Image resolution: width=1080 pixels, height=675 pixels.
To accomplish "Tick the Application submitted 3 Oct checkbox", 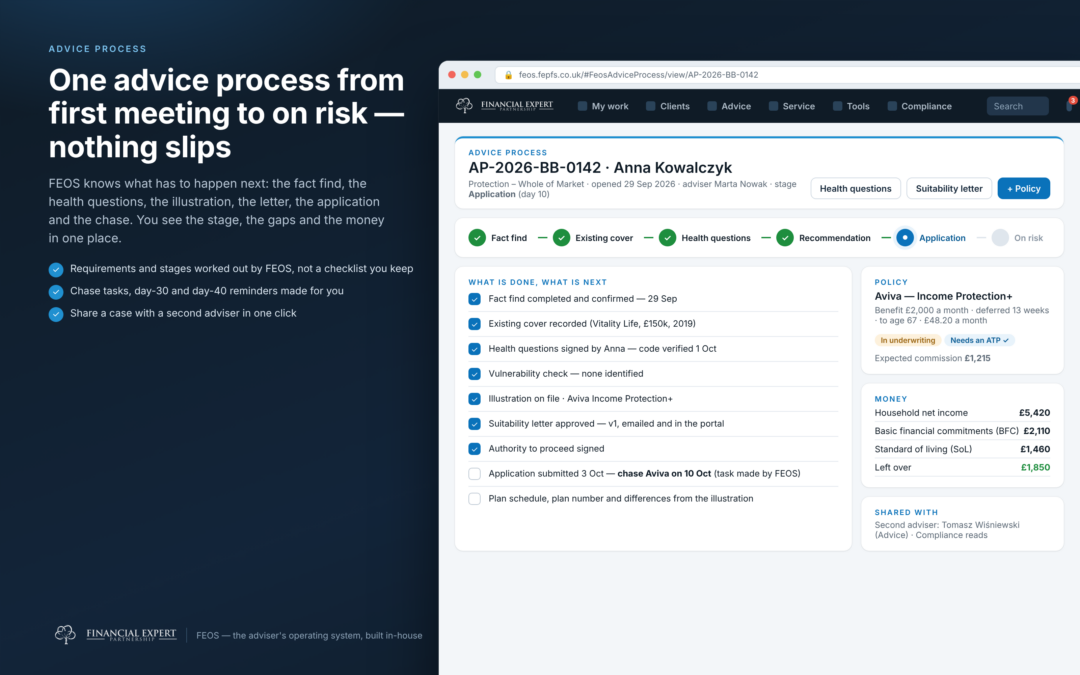I will pyautogui.click(x=475, y=474).
